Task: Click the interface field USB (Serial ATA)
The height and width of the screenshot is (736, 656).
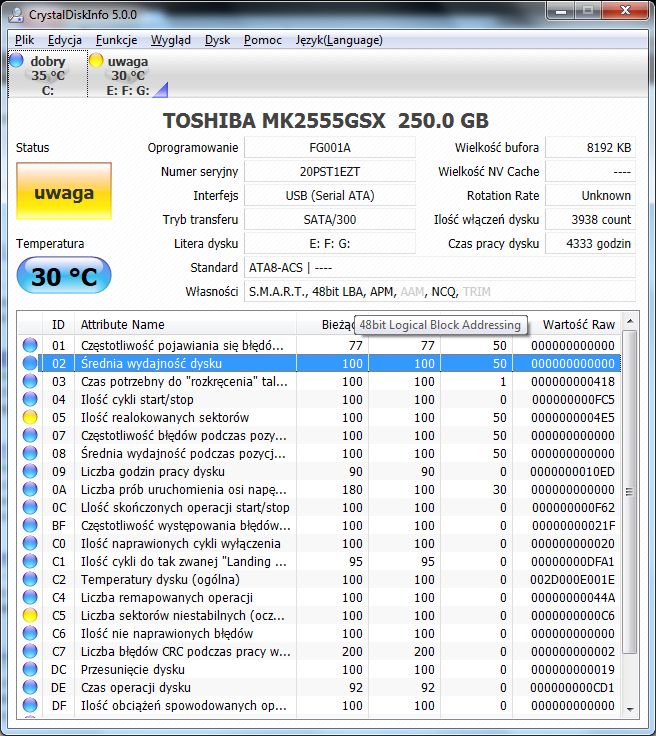Action: [x=330, y=196]
